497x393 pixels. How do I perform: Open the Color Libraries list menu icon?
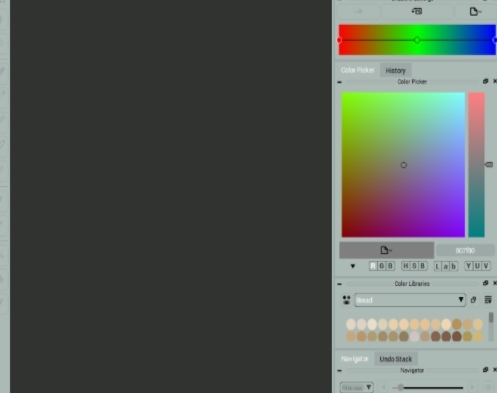coord(488,300)
